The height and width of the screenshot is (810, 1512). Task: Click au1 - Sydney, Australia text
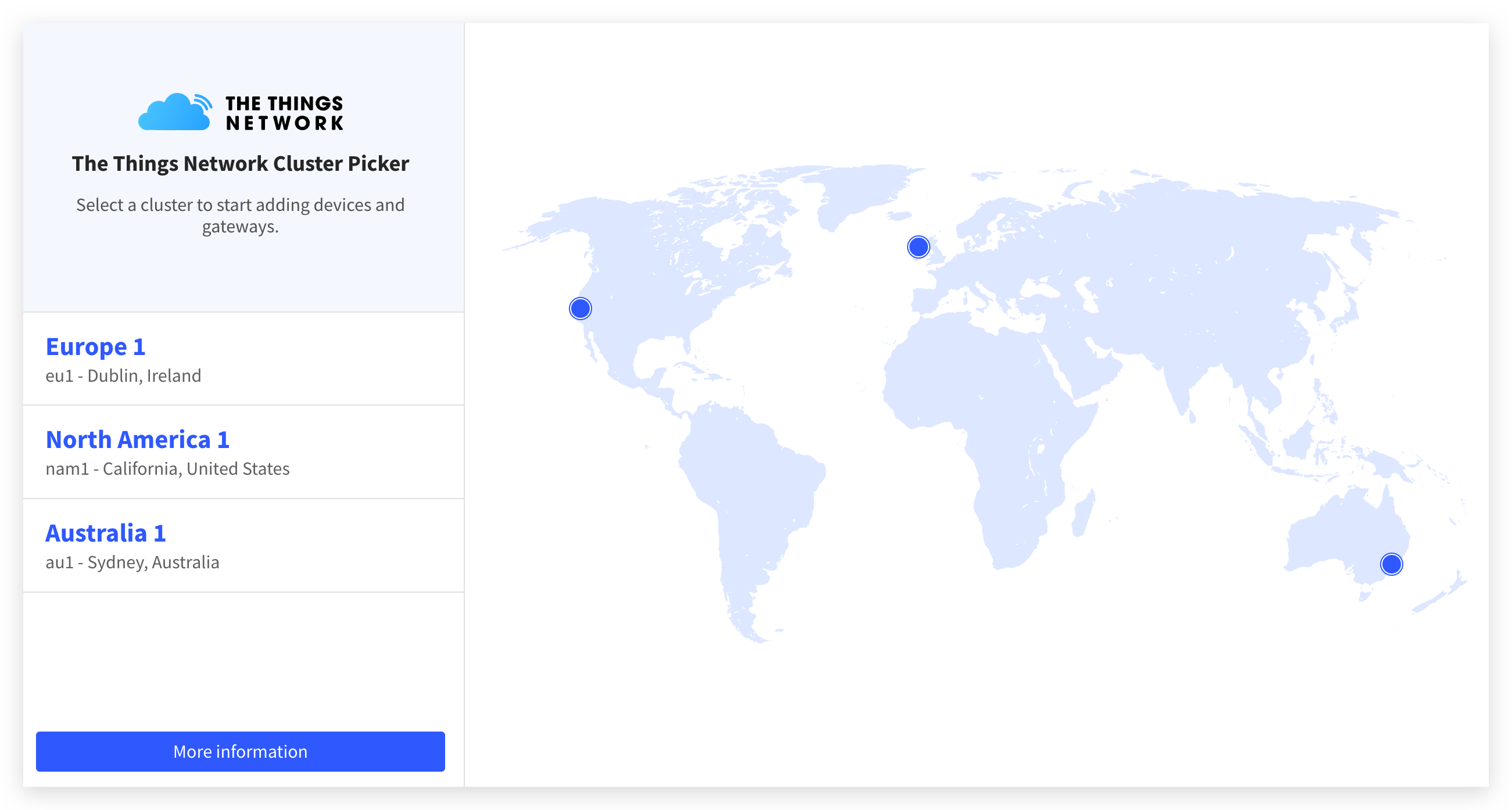point(132,562)
